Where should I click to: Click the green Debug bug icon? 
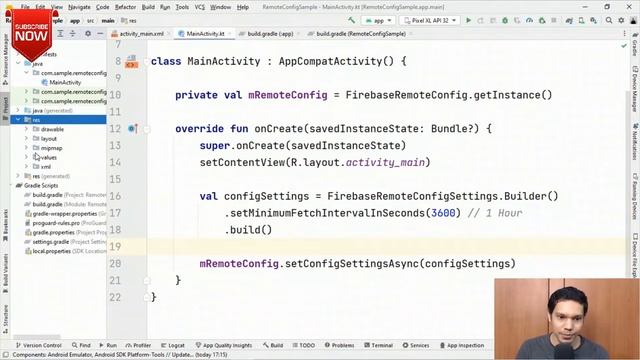505,20
